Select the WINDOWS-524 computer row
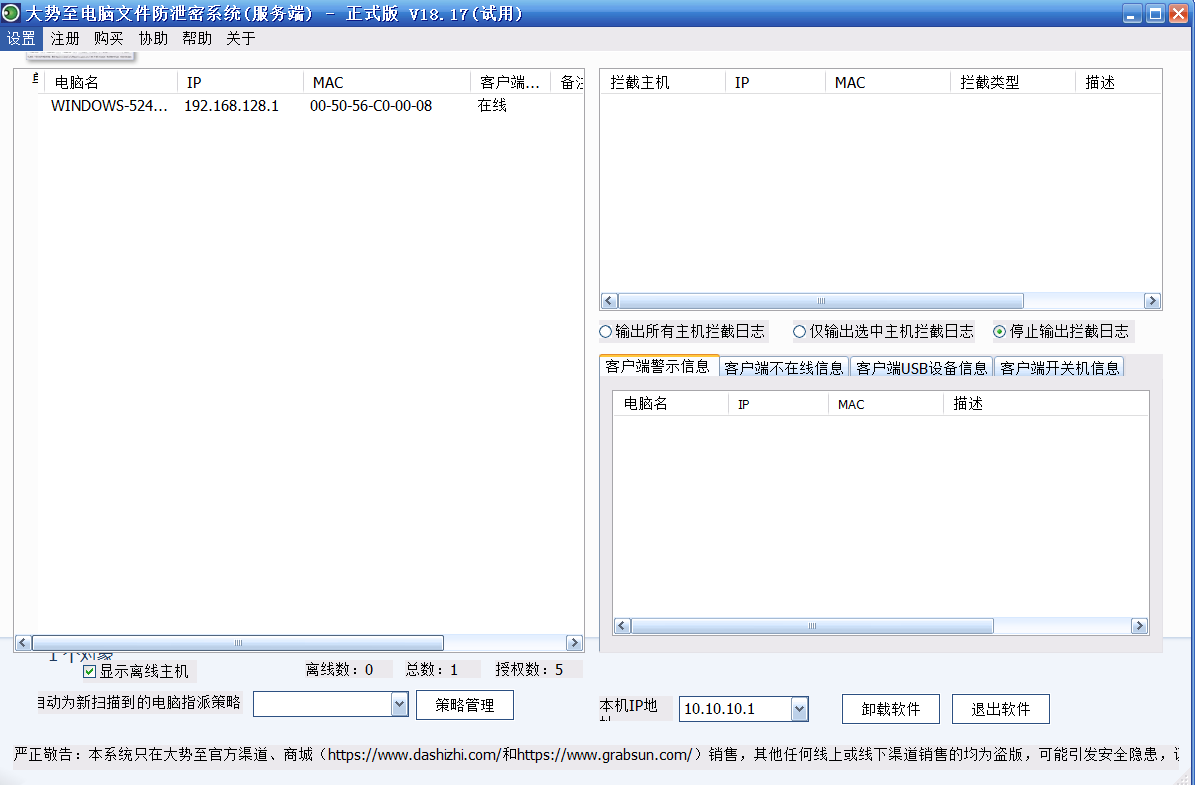 [110, 106]
